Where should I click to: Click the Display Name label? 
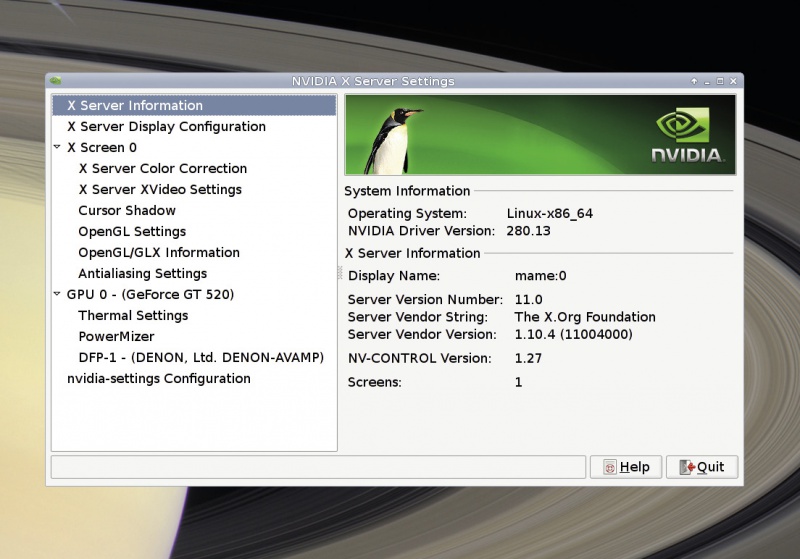pos(394,276)
